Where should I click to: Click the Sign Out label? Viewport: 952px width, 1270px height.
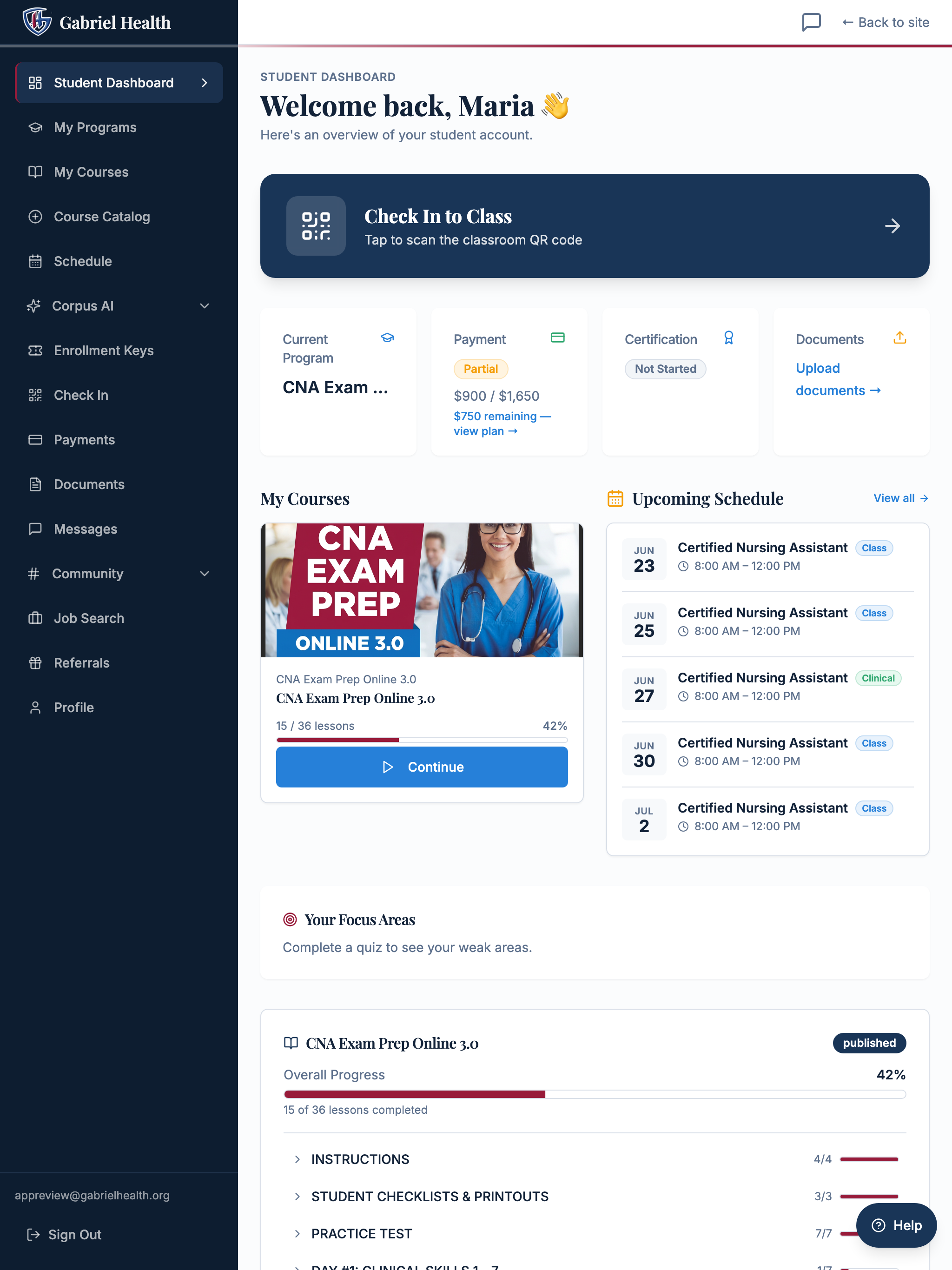75,1234
